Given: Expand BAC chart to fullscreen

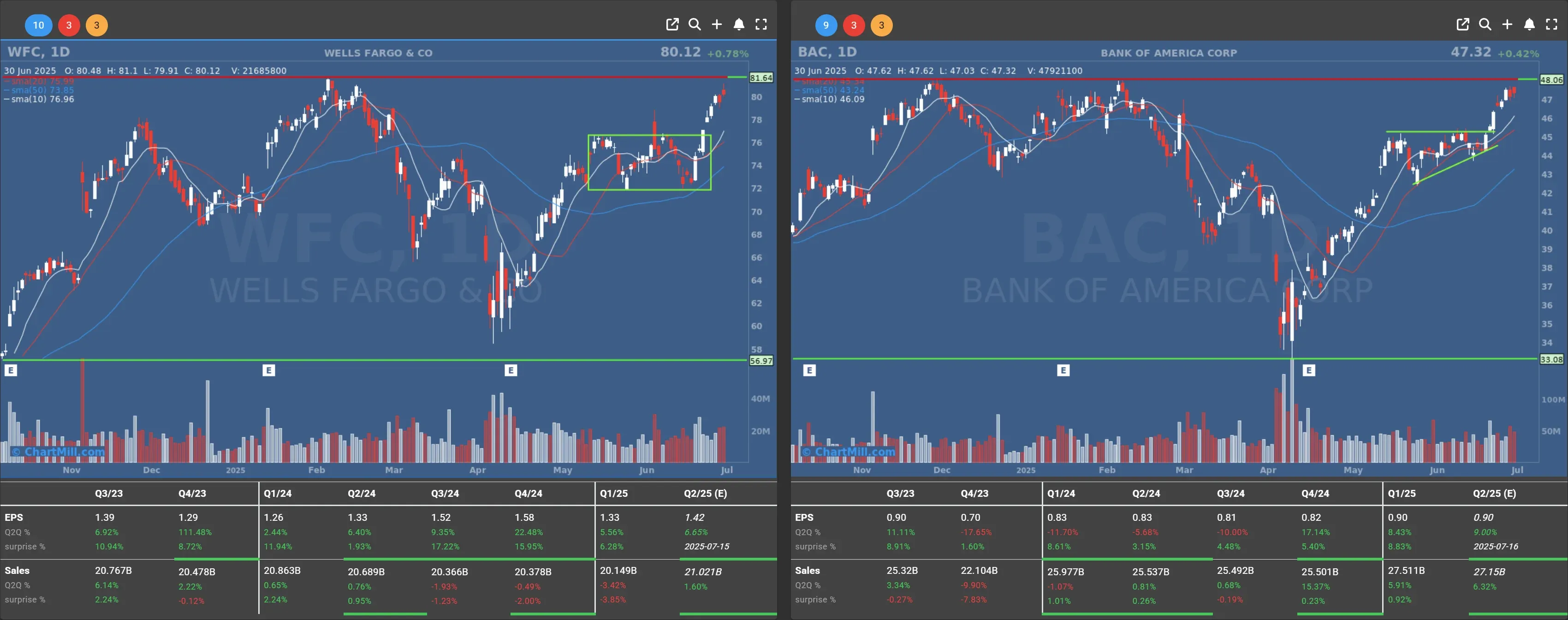Looking at the screenshot, I should pyautogui.click(x=1551, y=24).
